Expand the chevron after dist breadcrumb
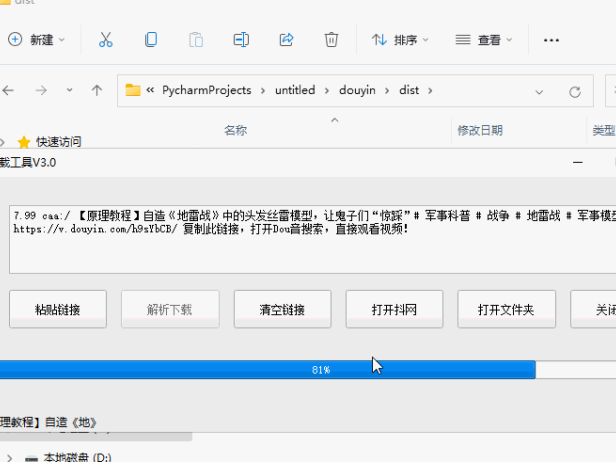Viewport: 616px width, 462px height. click(430, 91)
